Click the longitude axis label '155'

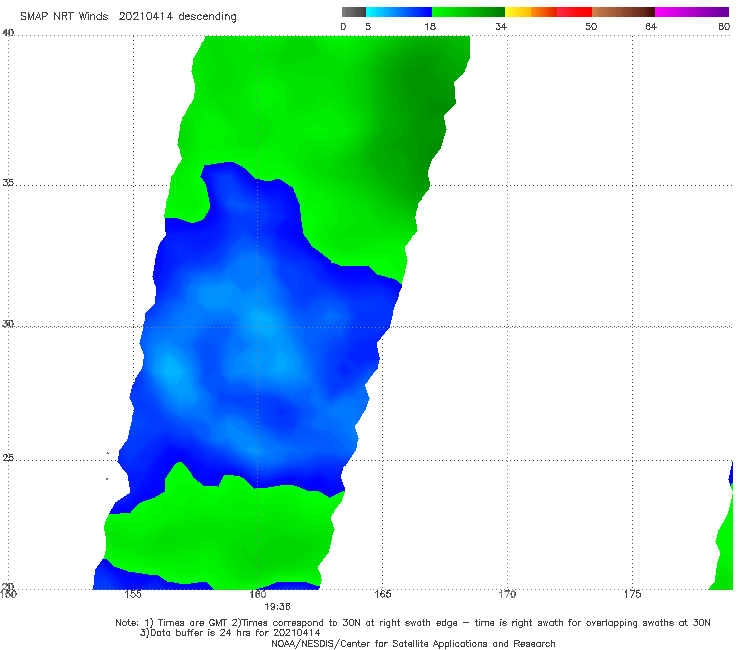[133, 594]
